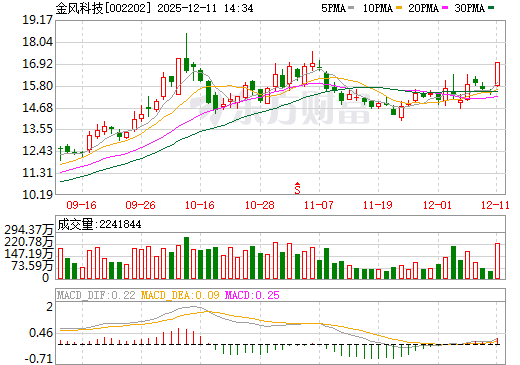The image size is (520, 365).
Task: Click the 11-07 date label
Action: point(319,205)
